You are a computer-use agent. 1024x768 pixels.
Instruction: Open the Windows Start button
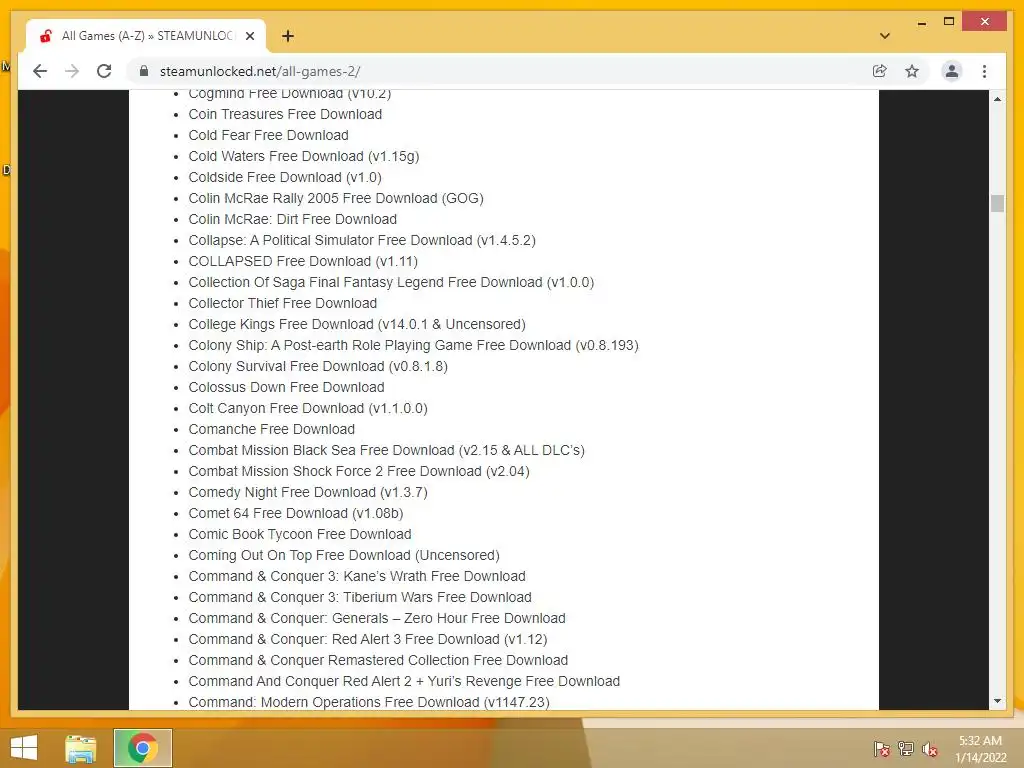pyautogui.click(x=24, y=748)
